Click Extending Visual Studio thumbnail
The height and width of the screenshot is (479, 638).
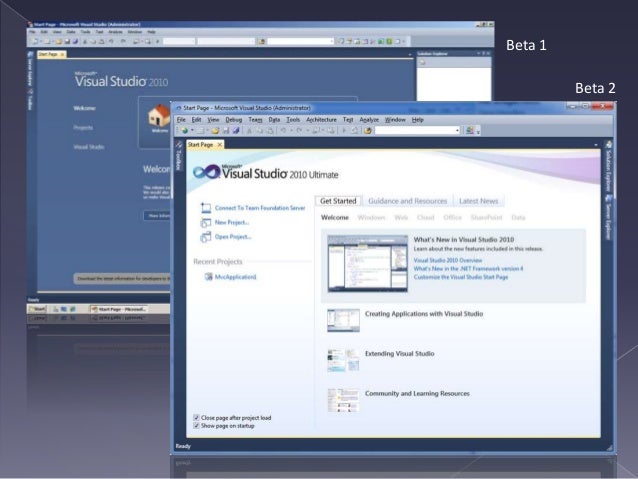(343, 360)
